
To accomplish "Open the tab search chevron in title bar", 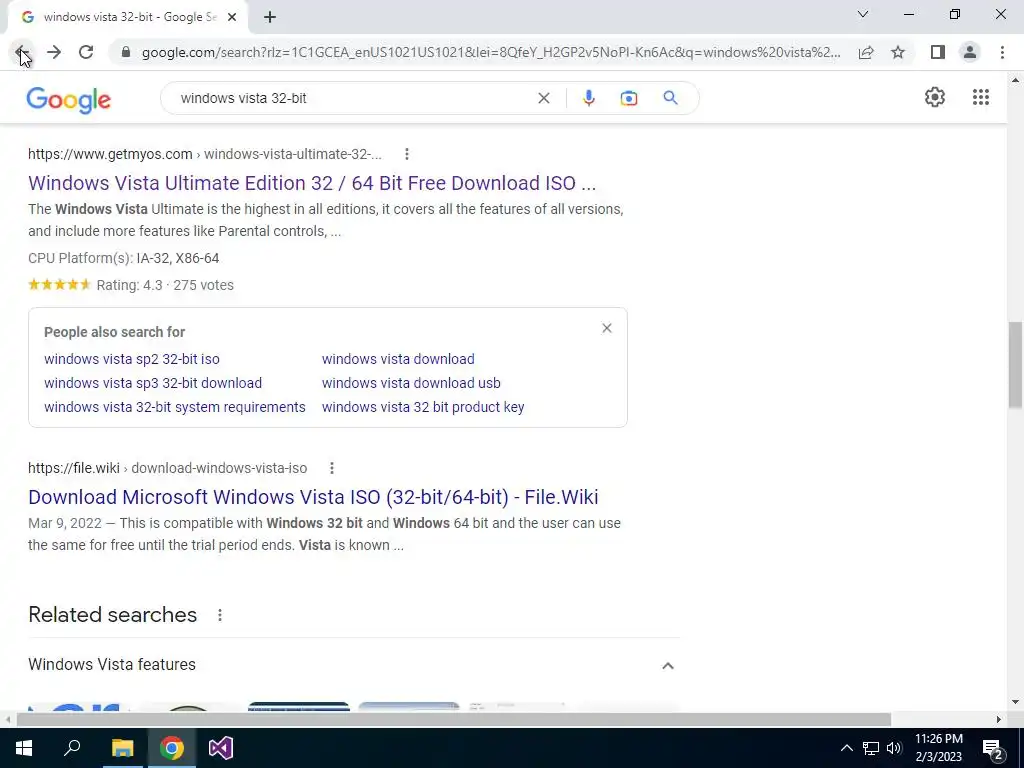I will 863,14.
